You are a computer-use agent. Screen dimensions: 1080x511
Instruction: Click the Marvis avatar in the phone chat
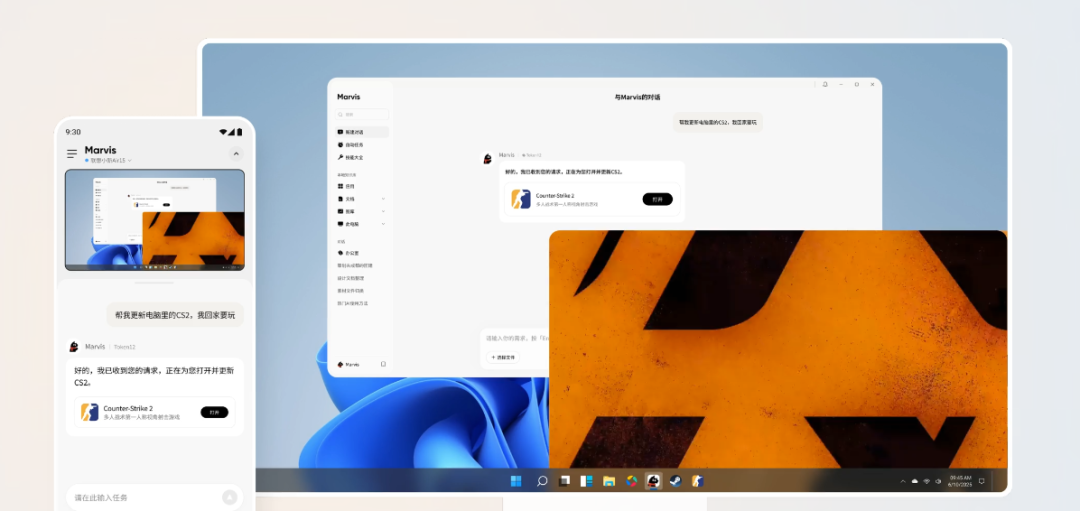pyautogui.click(x=74, y=346)
